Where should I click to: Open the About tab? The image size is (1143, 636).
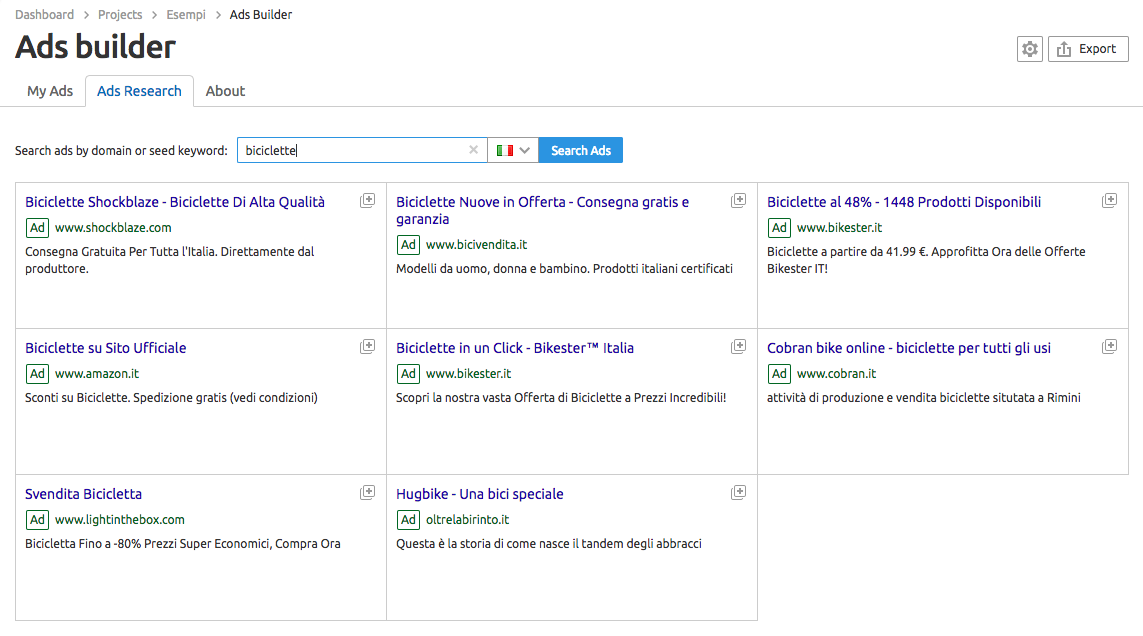224,91
